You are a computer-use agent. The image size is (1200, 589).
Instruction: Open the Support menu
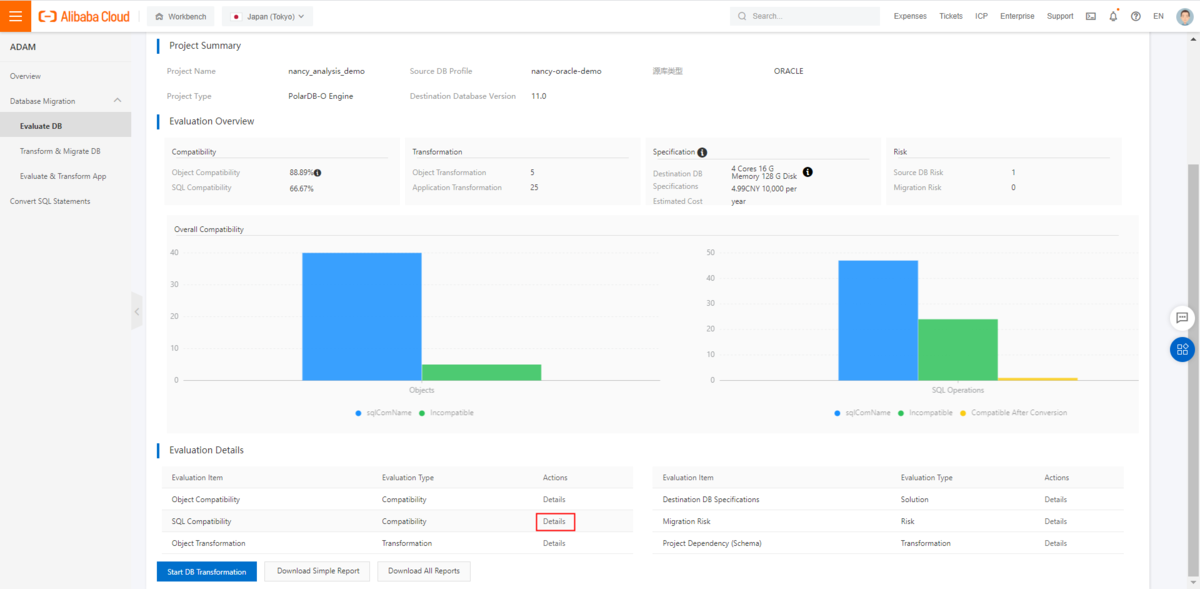click(1060, 16)
